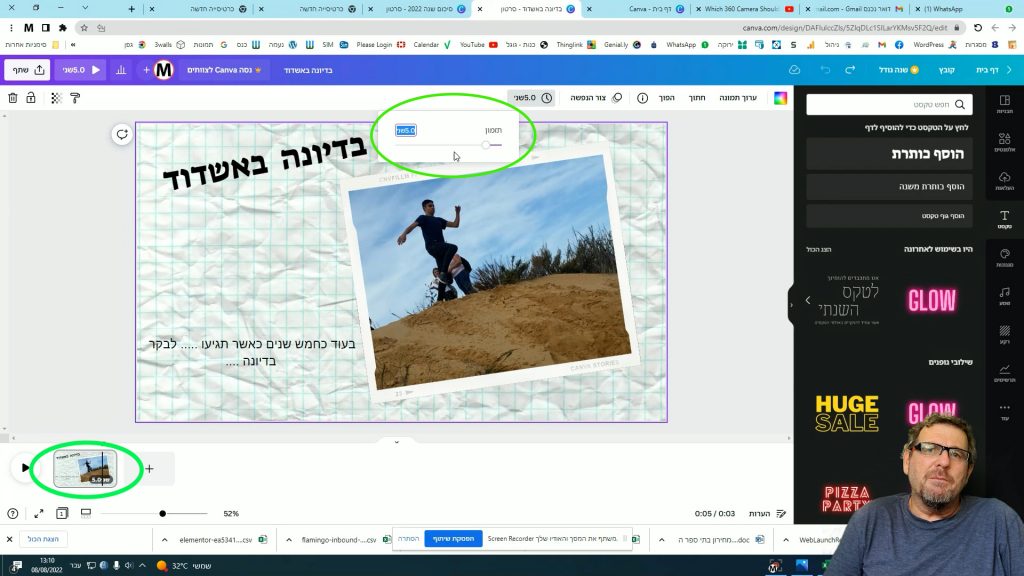Click the share button with upload icon
1024x576 pixels.
[x=27, y=70]
